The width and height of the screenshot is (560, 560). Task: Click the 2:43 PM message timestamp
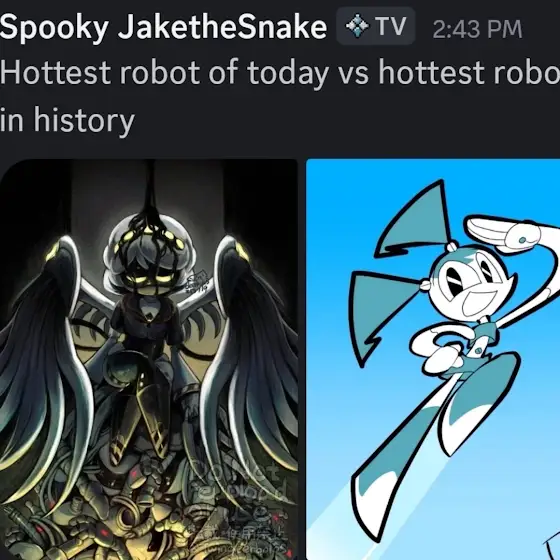pos(477,29)
